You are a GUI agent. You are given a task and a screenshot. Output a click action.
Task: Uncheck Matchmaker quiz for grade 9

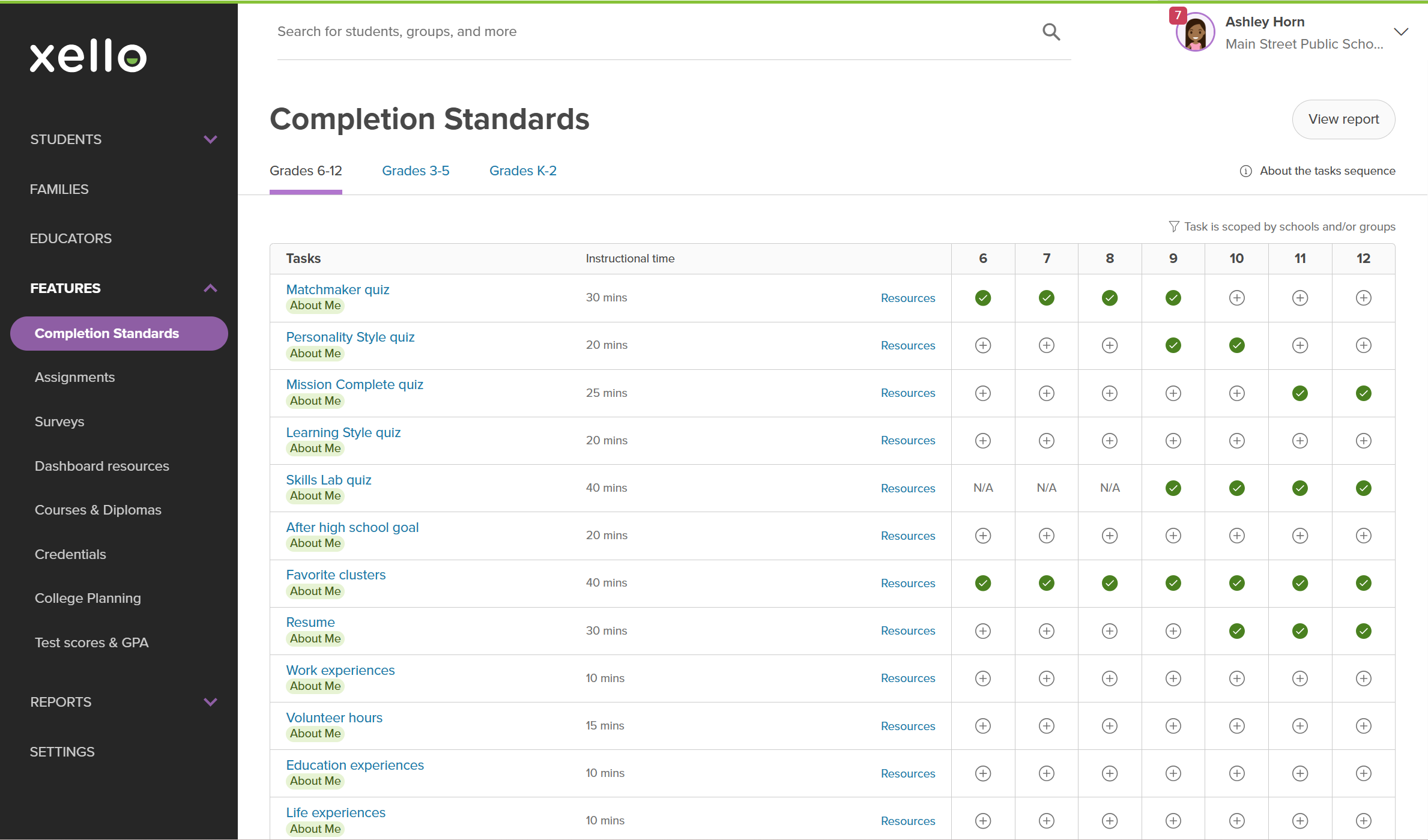tap(1173, 298)
